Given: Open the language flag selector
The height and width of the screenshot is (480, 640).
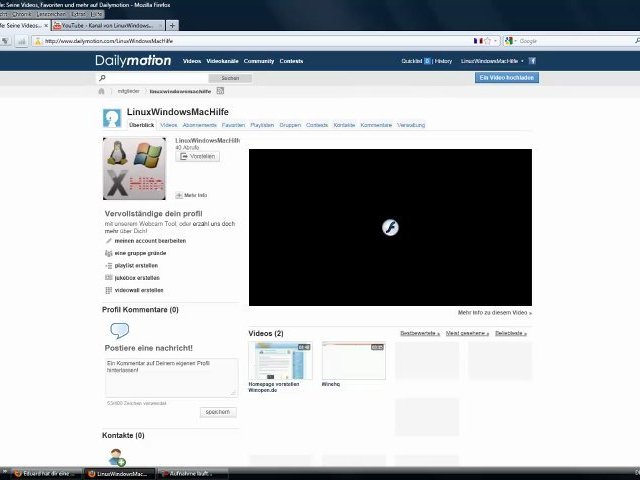Looking at the screenshot, I should click(x=479, y=41).
